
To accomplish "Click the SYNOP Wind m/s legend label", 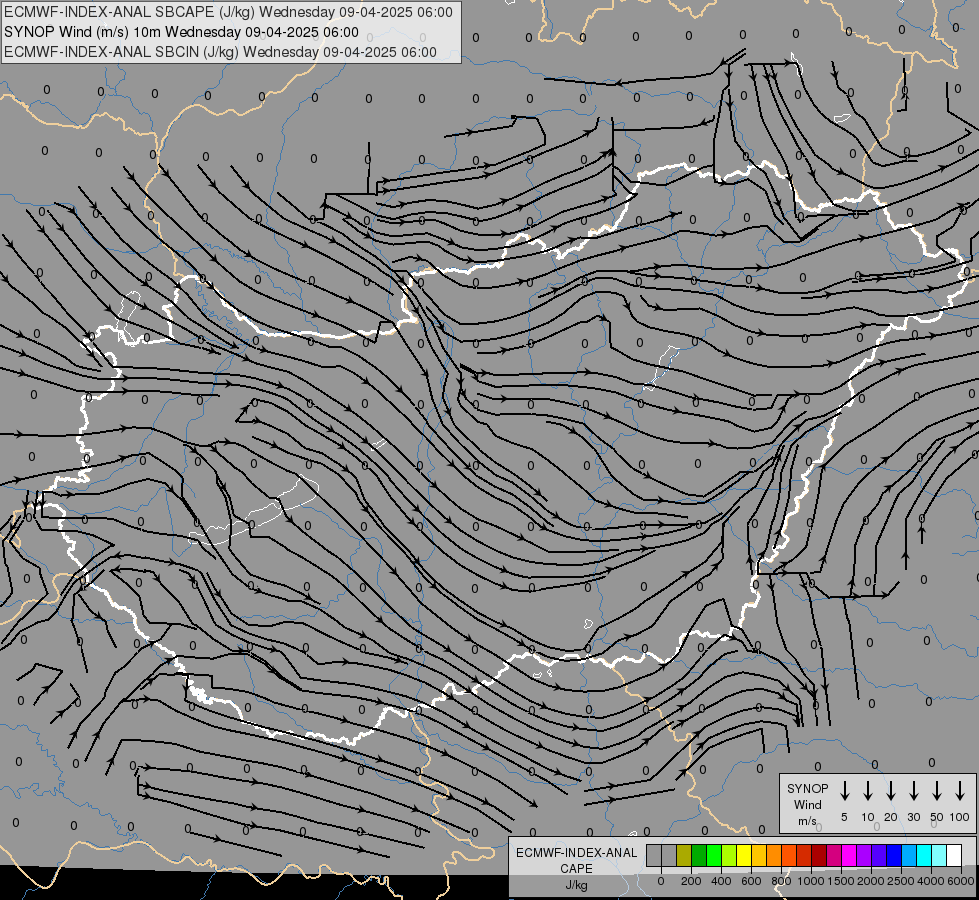I will 807,804.
